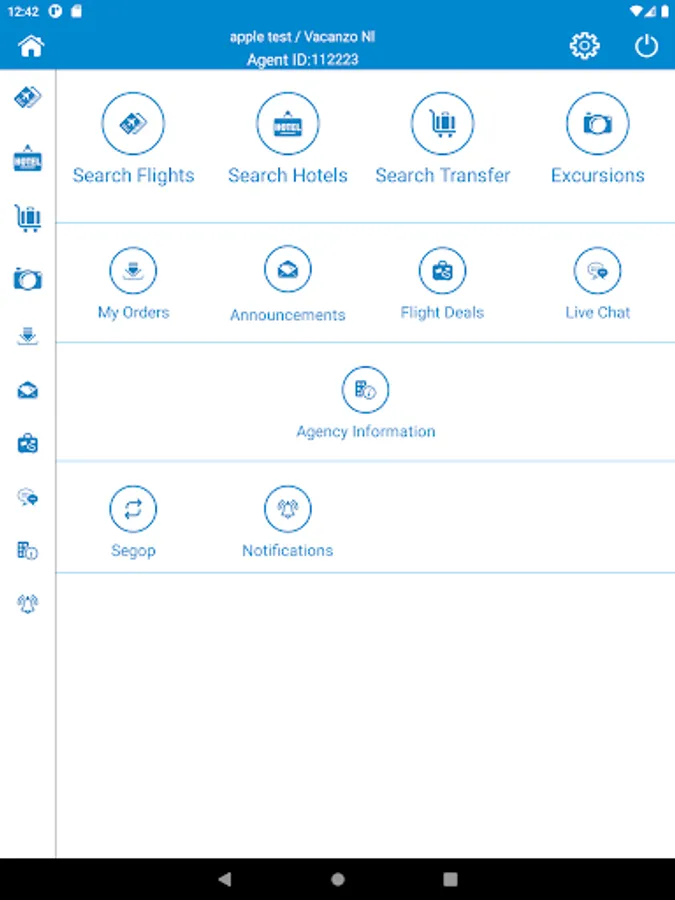Image resolution: width=675 pixels, height=900 pixels.
Task: Click 'apple test / Vacanzo NI' header text
Action: click(x=302, y=37)
